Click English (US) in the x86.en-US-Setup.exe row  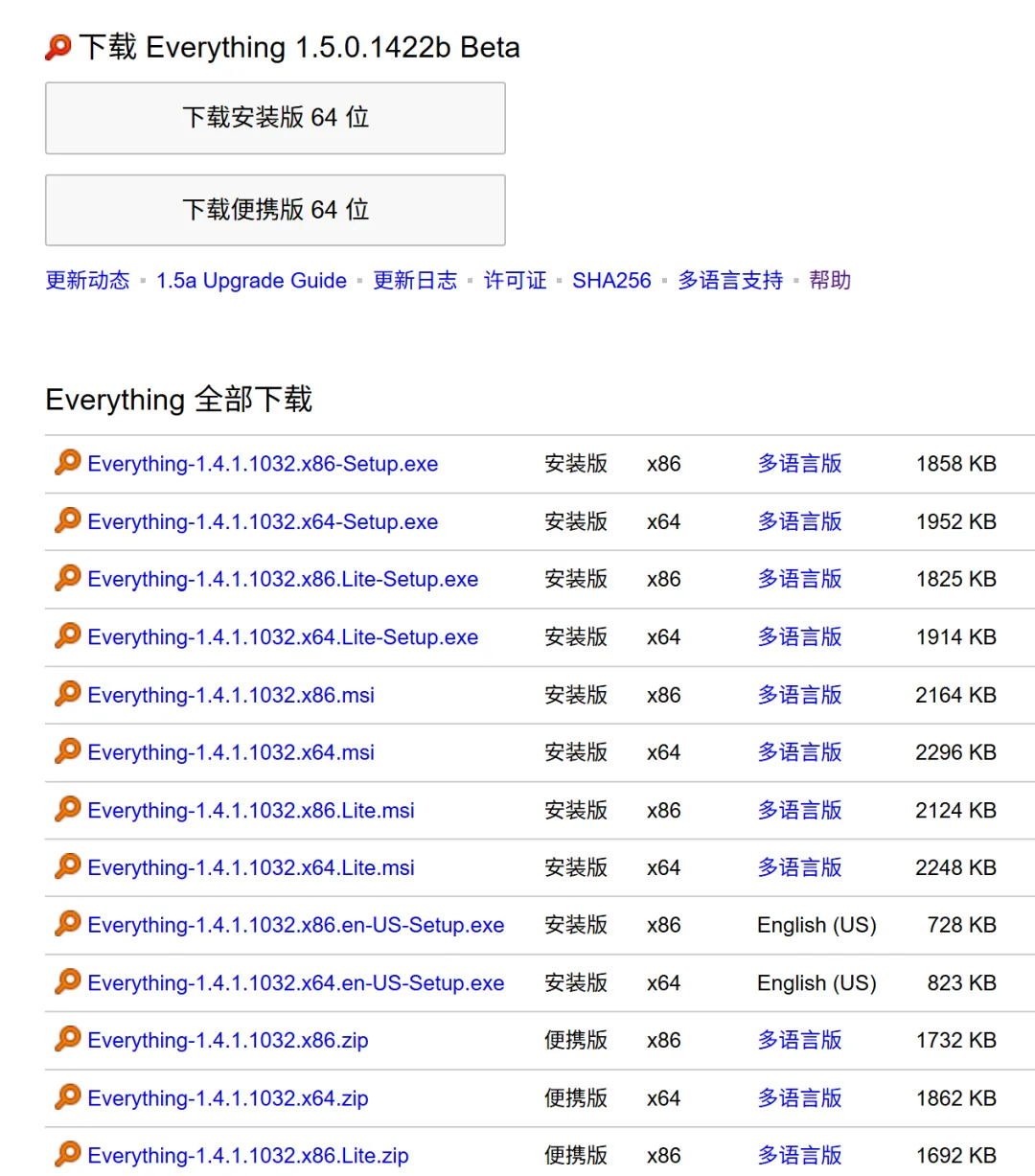point(816,926)
